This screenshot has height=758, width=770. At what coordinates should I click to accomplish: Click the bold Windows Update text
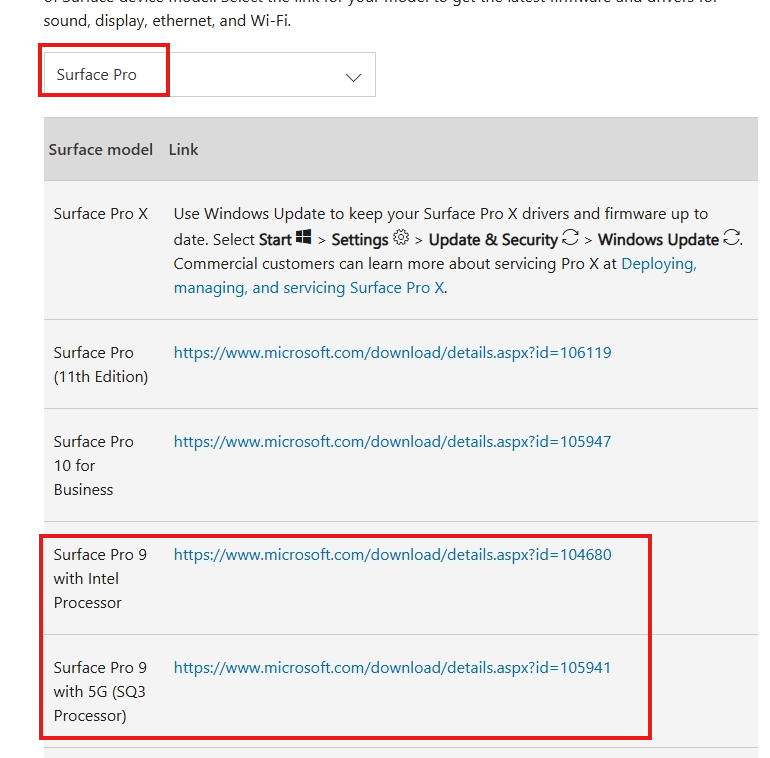(x=658, y=240)
